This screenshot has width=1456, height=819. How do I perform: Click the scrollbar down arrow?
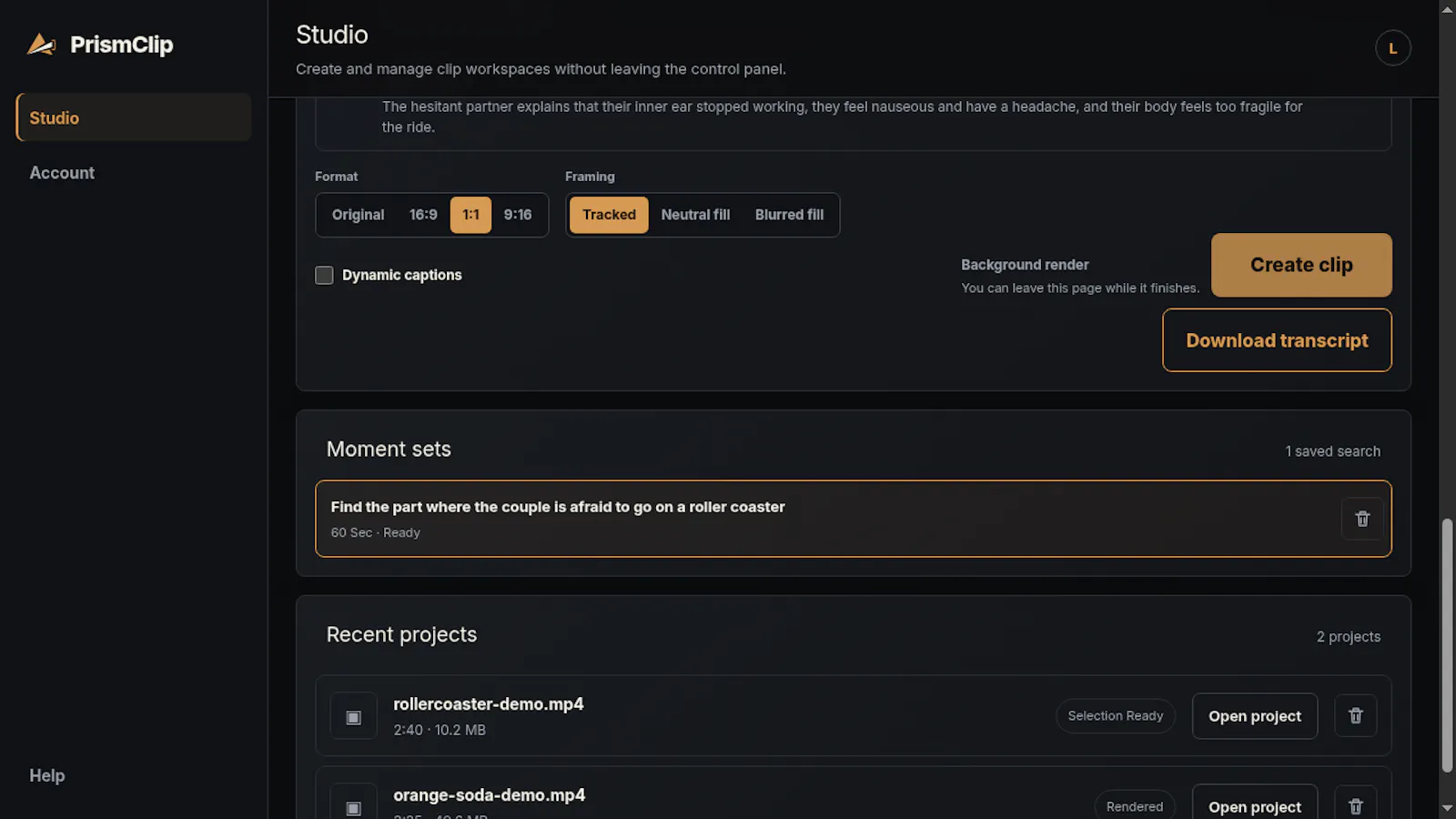[x=1447, y=808]
